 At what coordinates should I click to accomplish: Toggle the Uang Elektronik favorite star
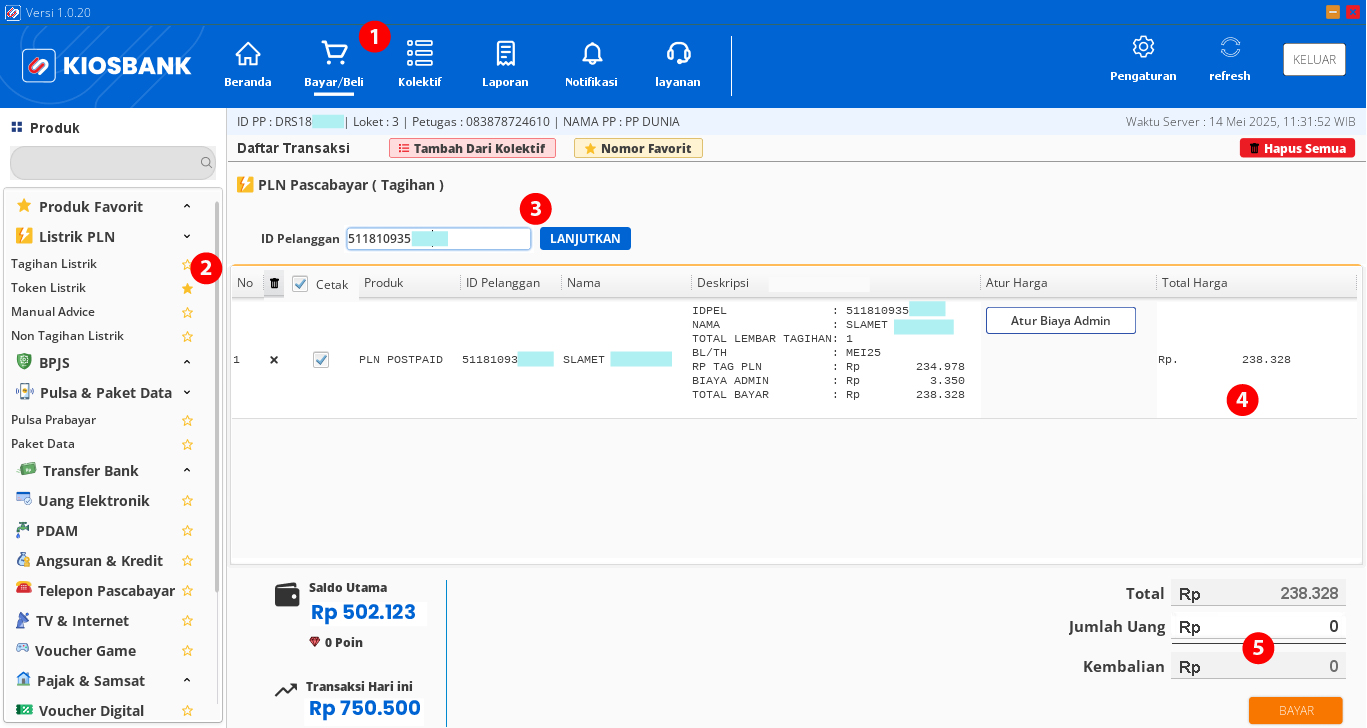coord(187,501)
